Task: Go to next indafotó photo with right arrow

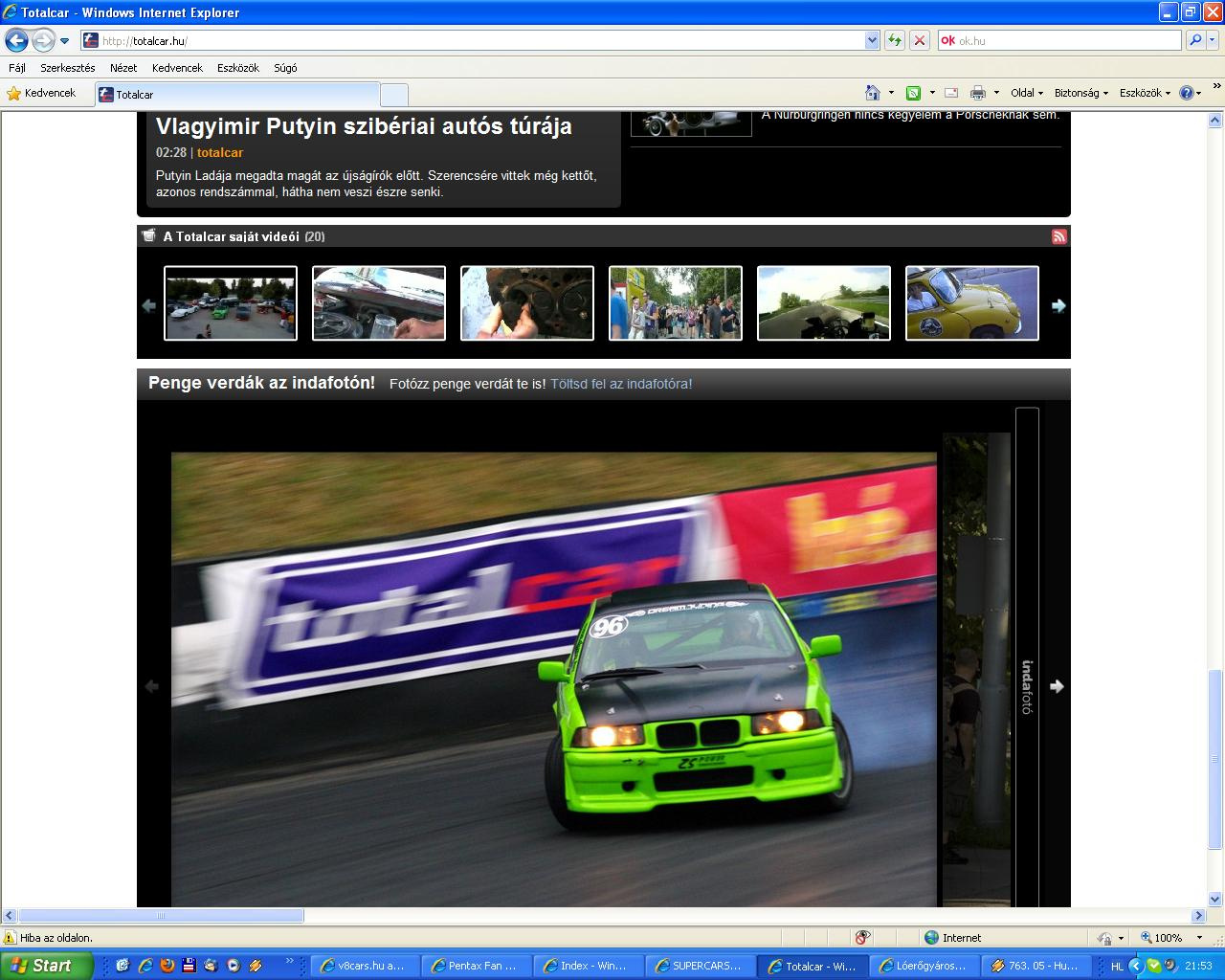Action: 1057,686
